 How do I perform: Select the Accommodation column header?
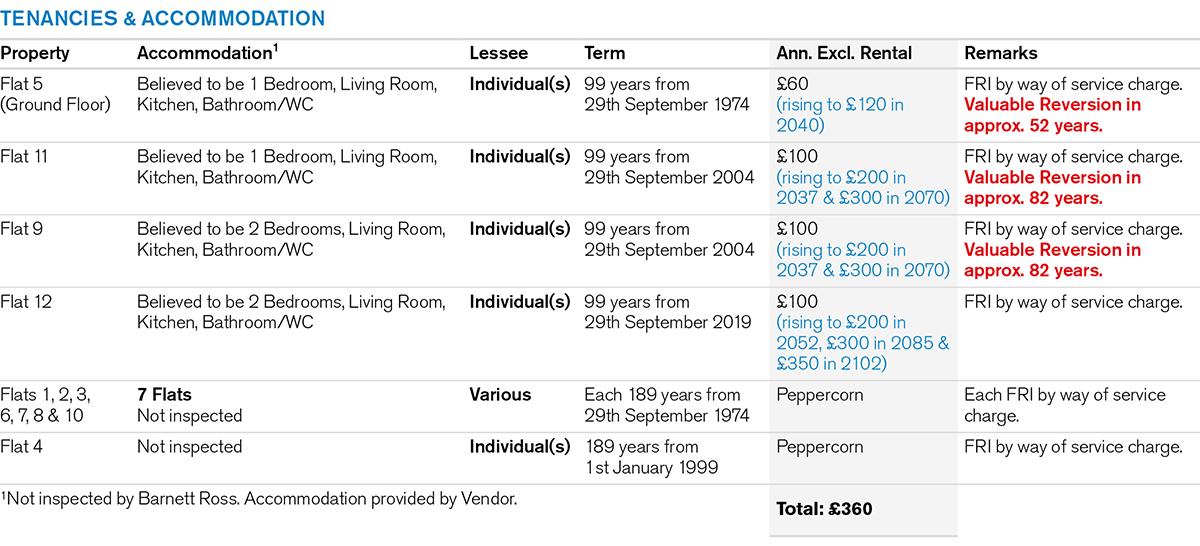pos(206,53)
